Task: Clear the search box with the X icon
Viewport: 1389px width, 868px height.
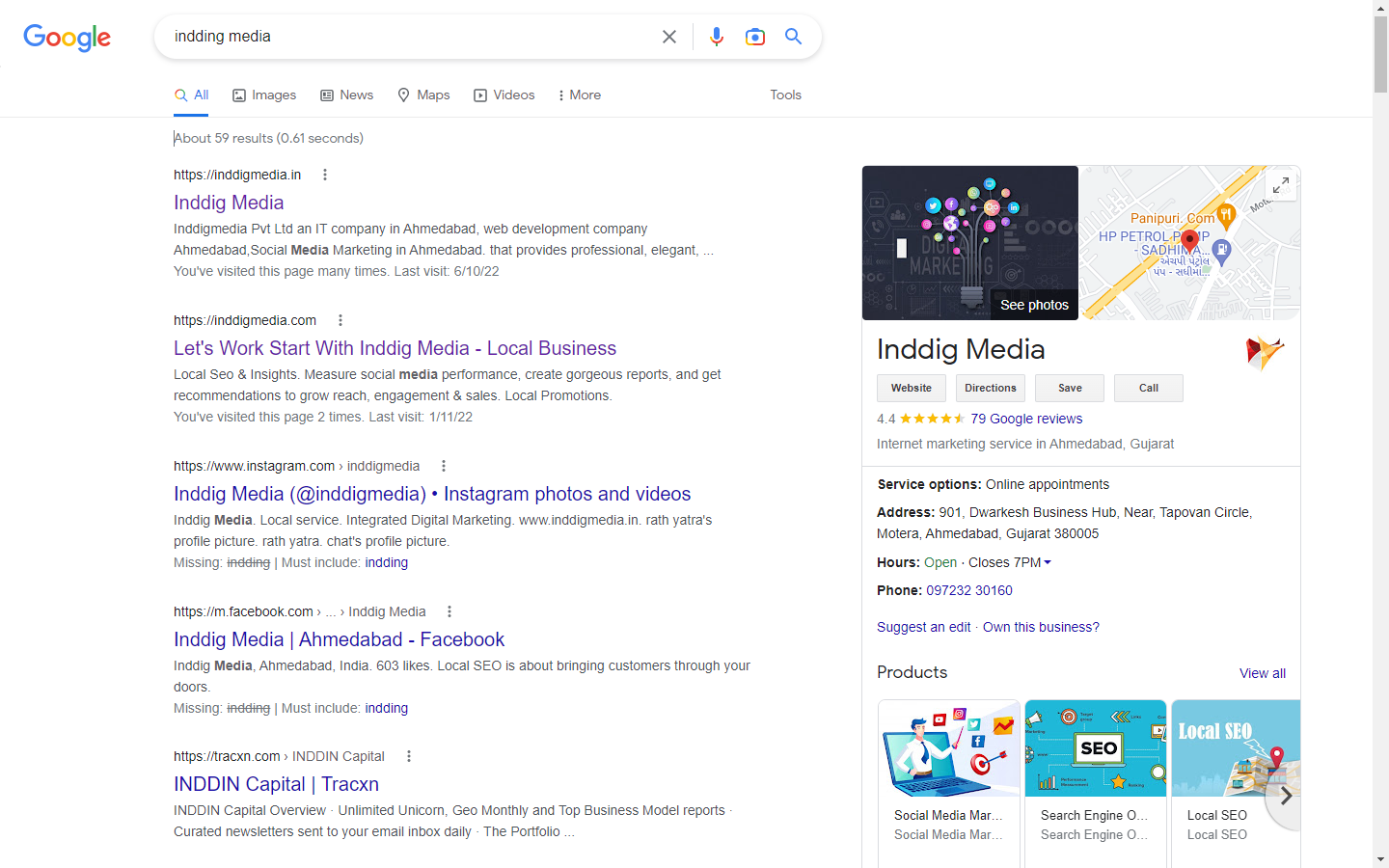Action: 668,37
